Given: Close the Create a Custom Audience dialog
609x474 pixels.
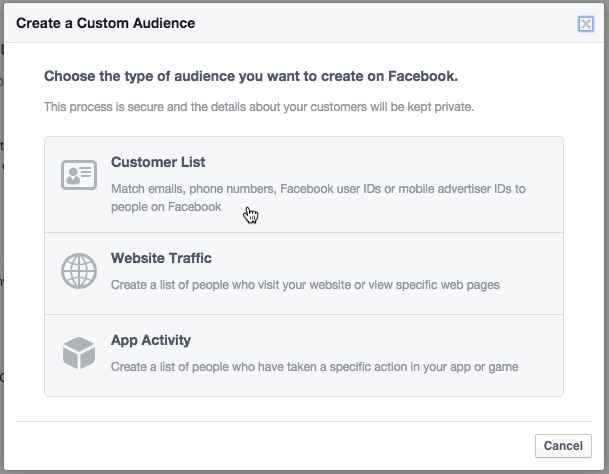Looking at the screenshot, I should (x=586, y=24).
